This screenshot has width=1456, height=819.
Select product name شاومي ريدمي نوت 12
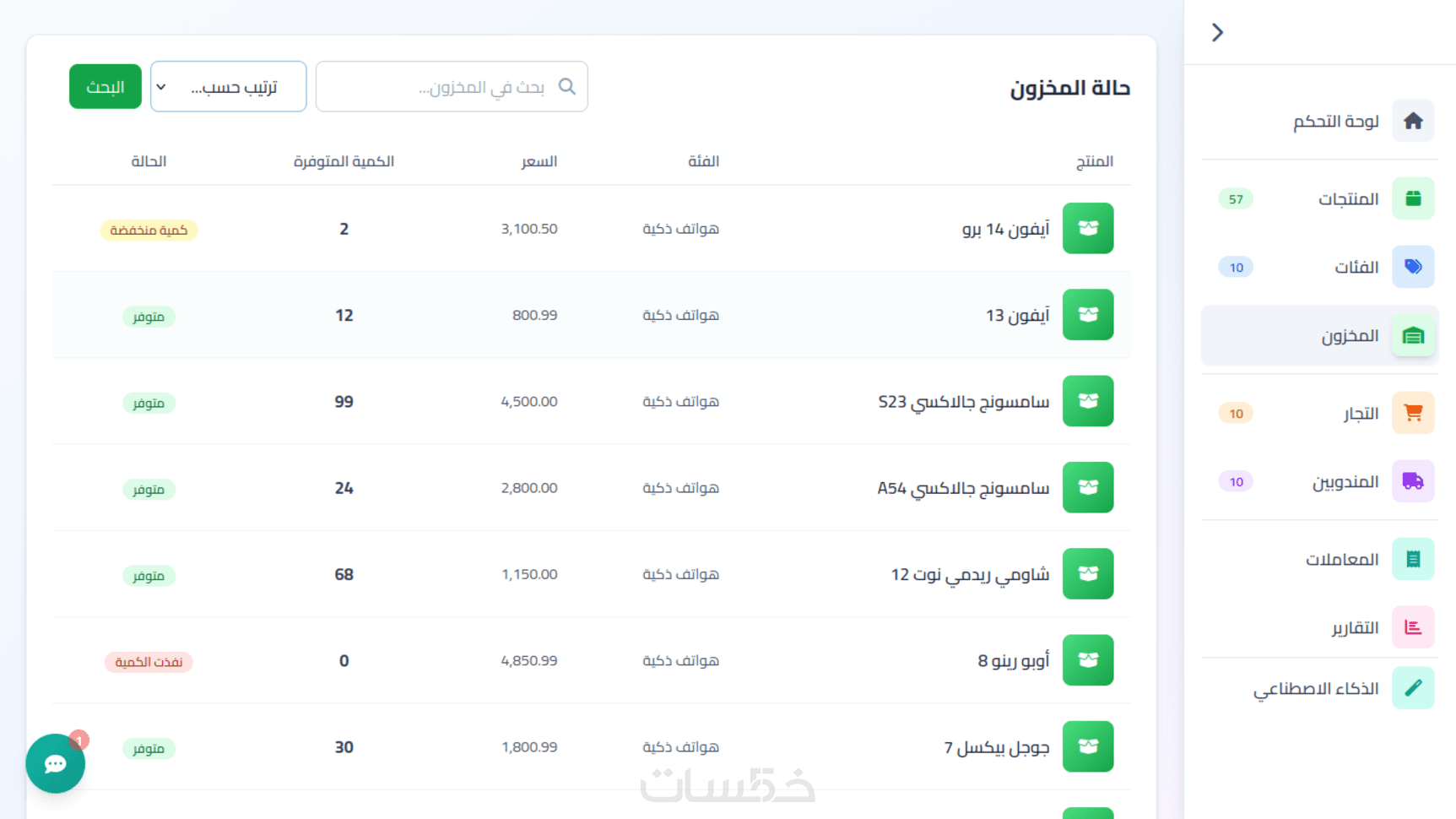coord(971,574)
